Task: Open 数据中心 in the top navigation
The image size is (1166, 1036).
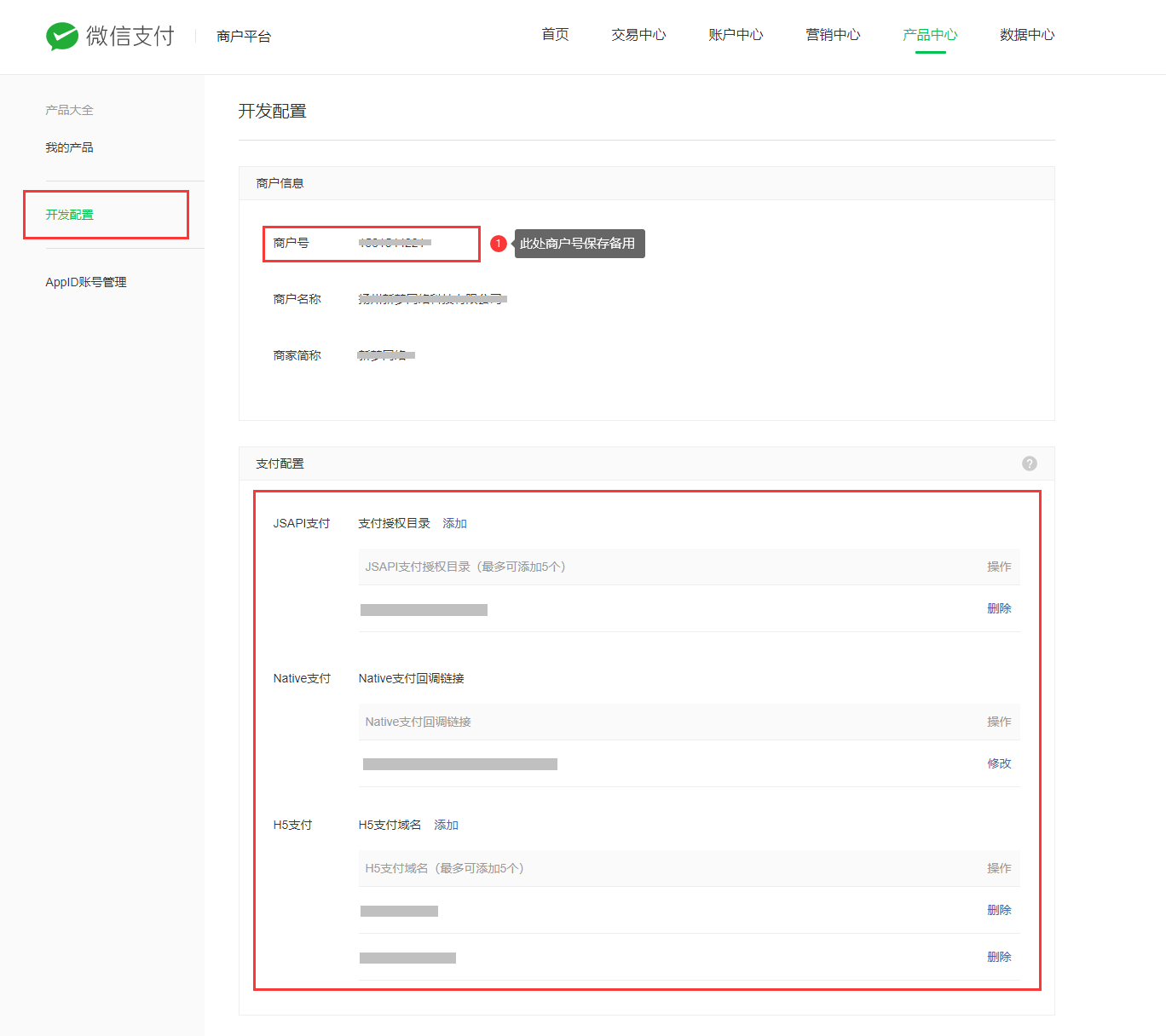Action: click(1027, 34)
